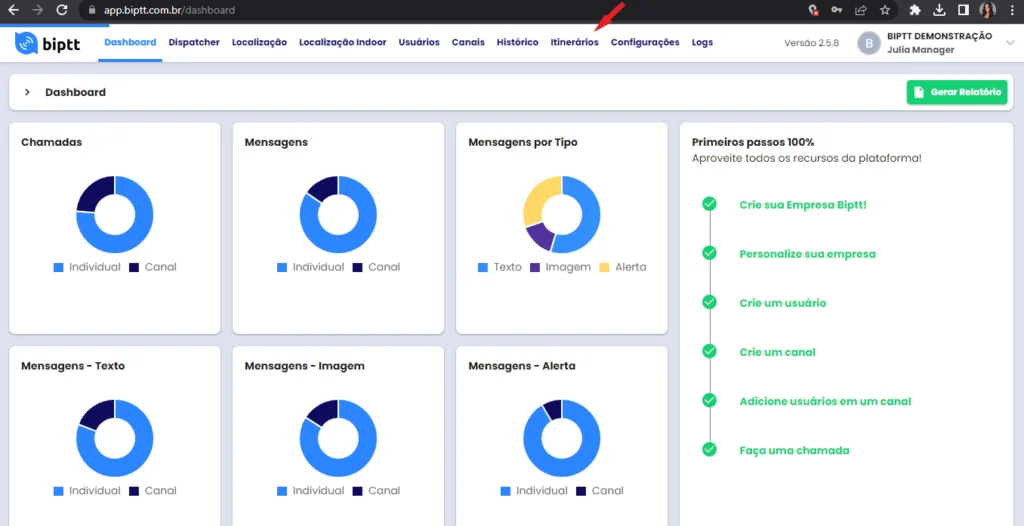Reload the page with refresh icon

coord(62,10)
